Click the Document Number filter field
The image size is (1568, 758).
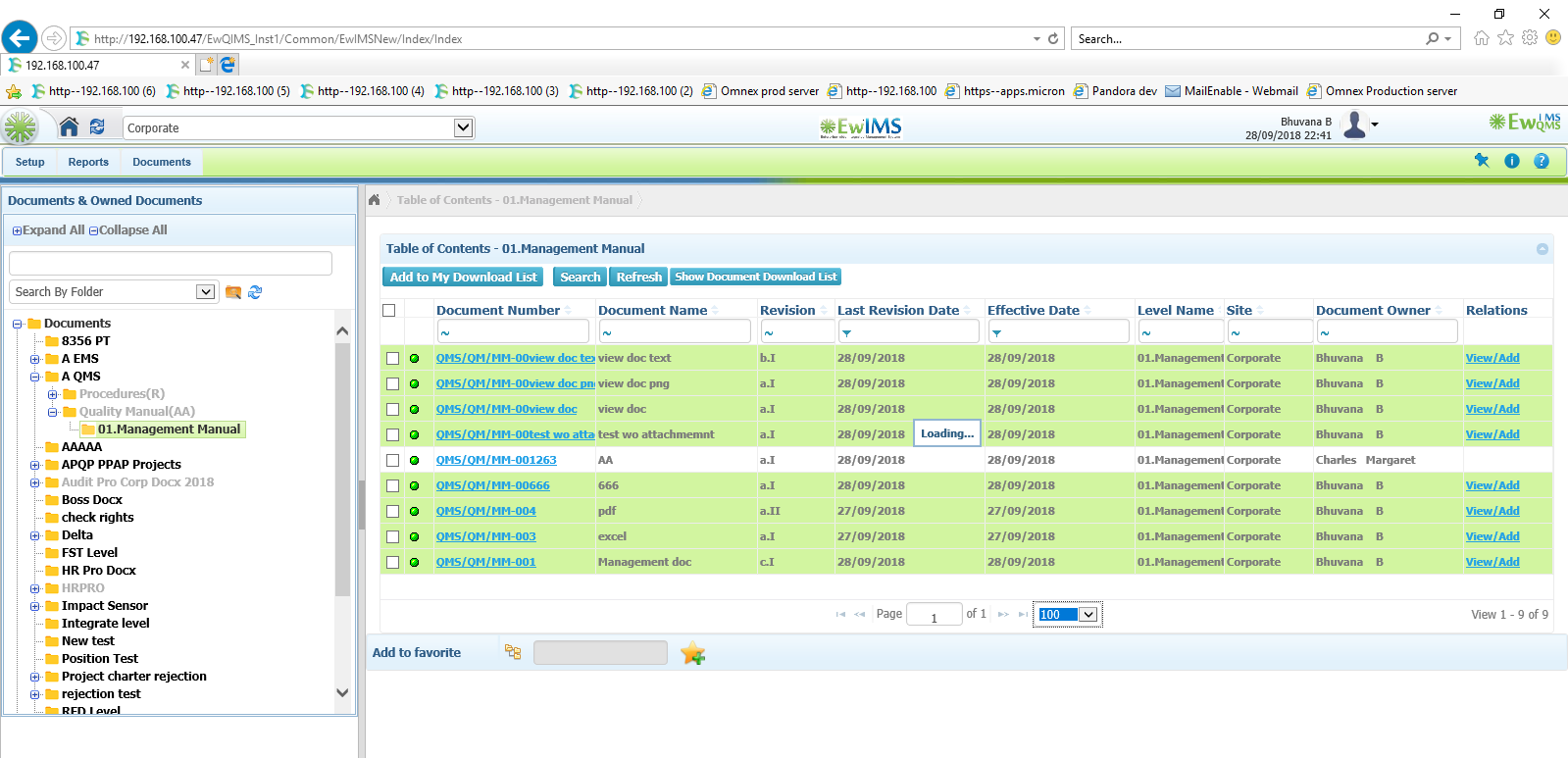click(x=513, y=332)
